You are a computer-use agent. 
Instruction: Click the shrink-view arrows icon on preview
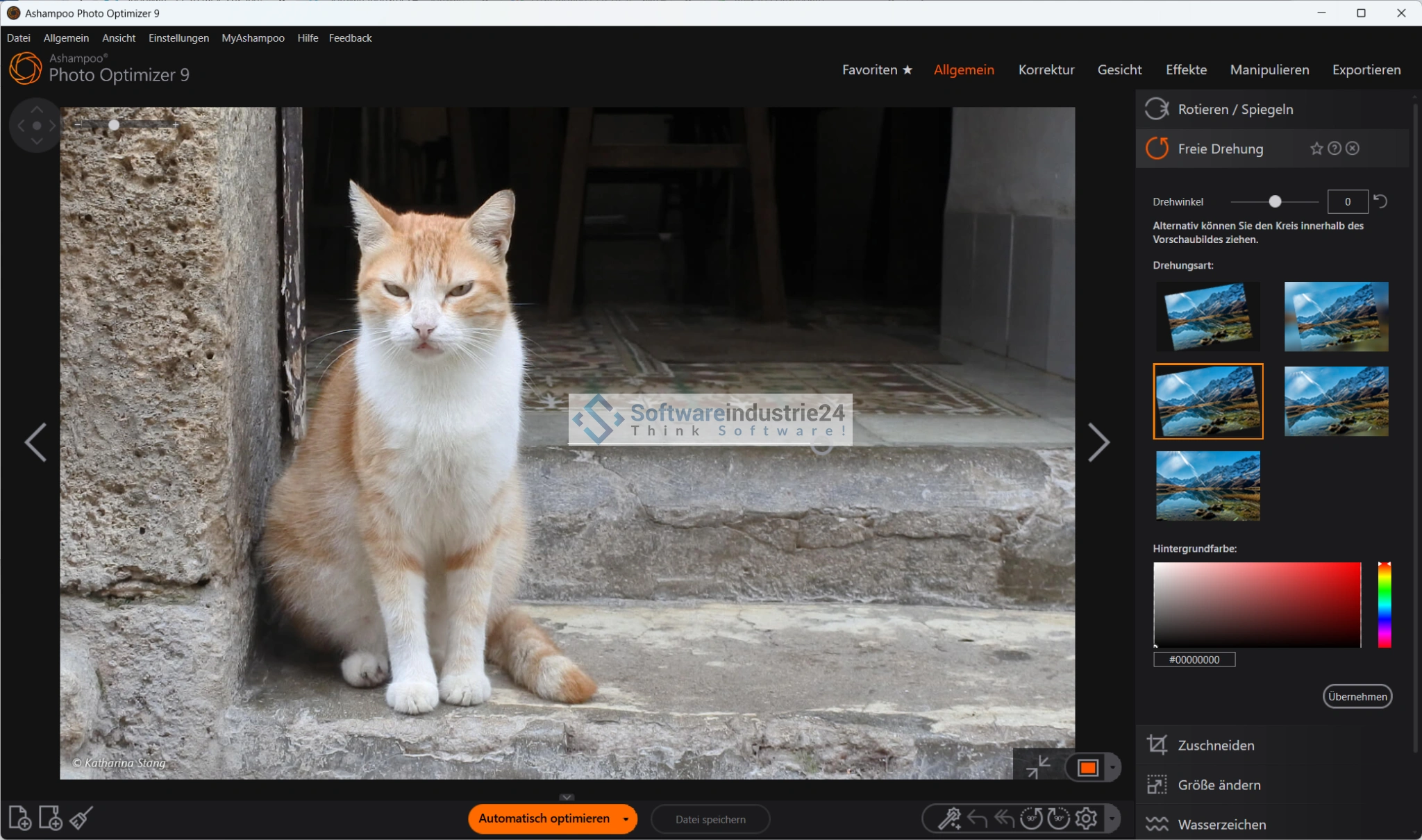tap(1038, 767)
